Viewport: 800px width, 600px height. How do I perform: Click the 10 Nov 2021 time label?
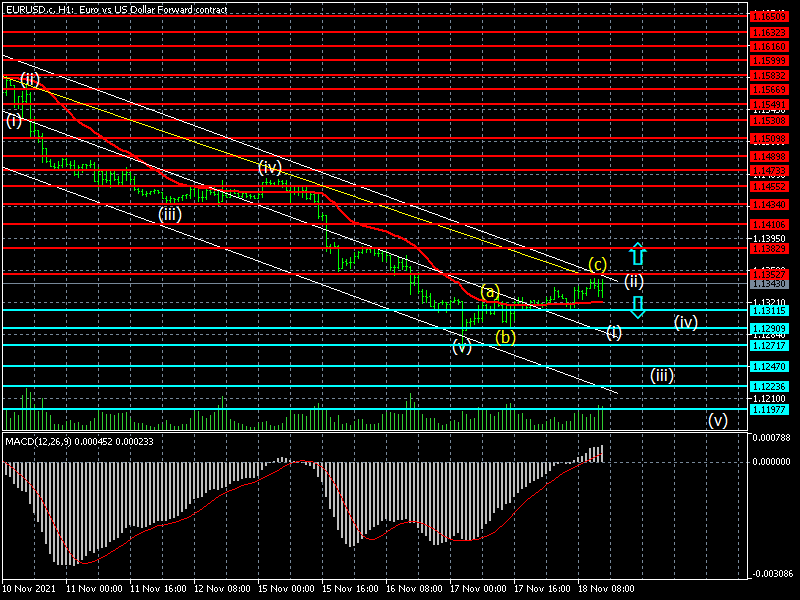pyautogui.click(x=28, y=589)
